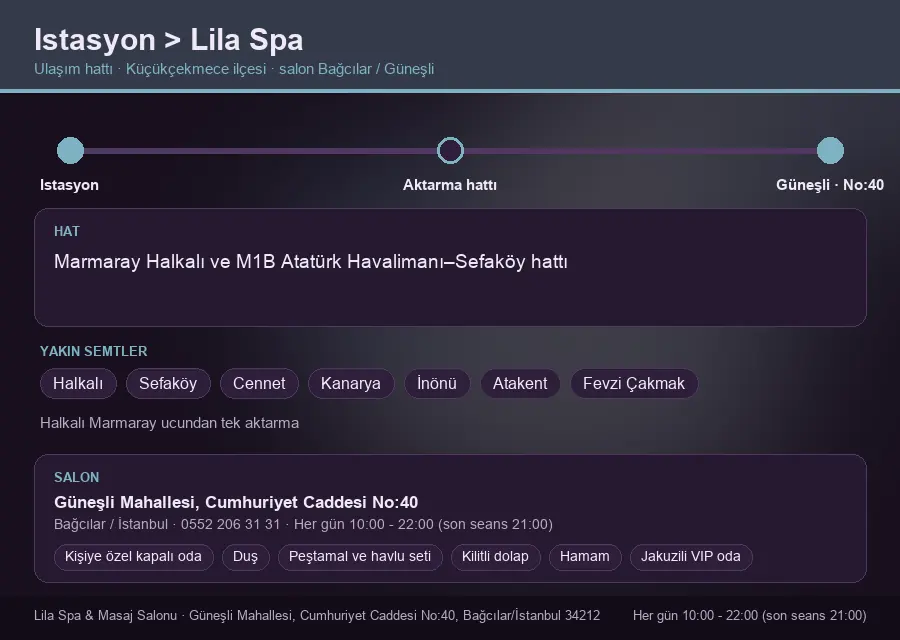Click the Duş amenity tag
900x640 pixels.
click(245, 557)
